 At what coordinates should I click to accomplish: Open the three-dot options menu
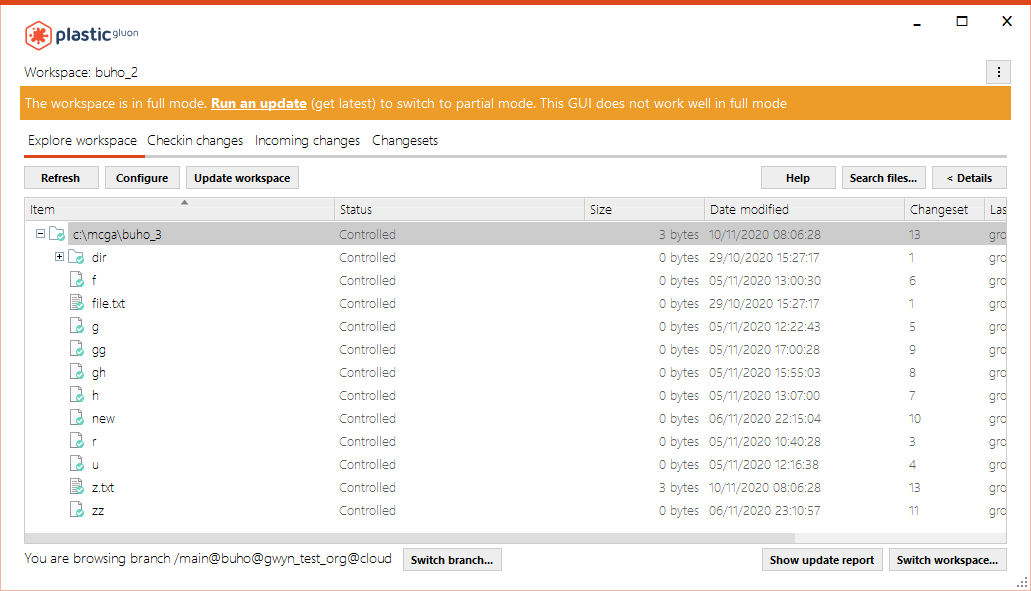998,72
